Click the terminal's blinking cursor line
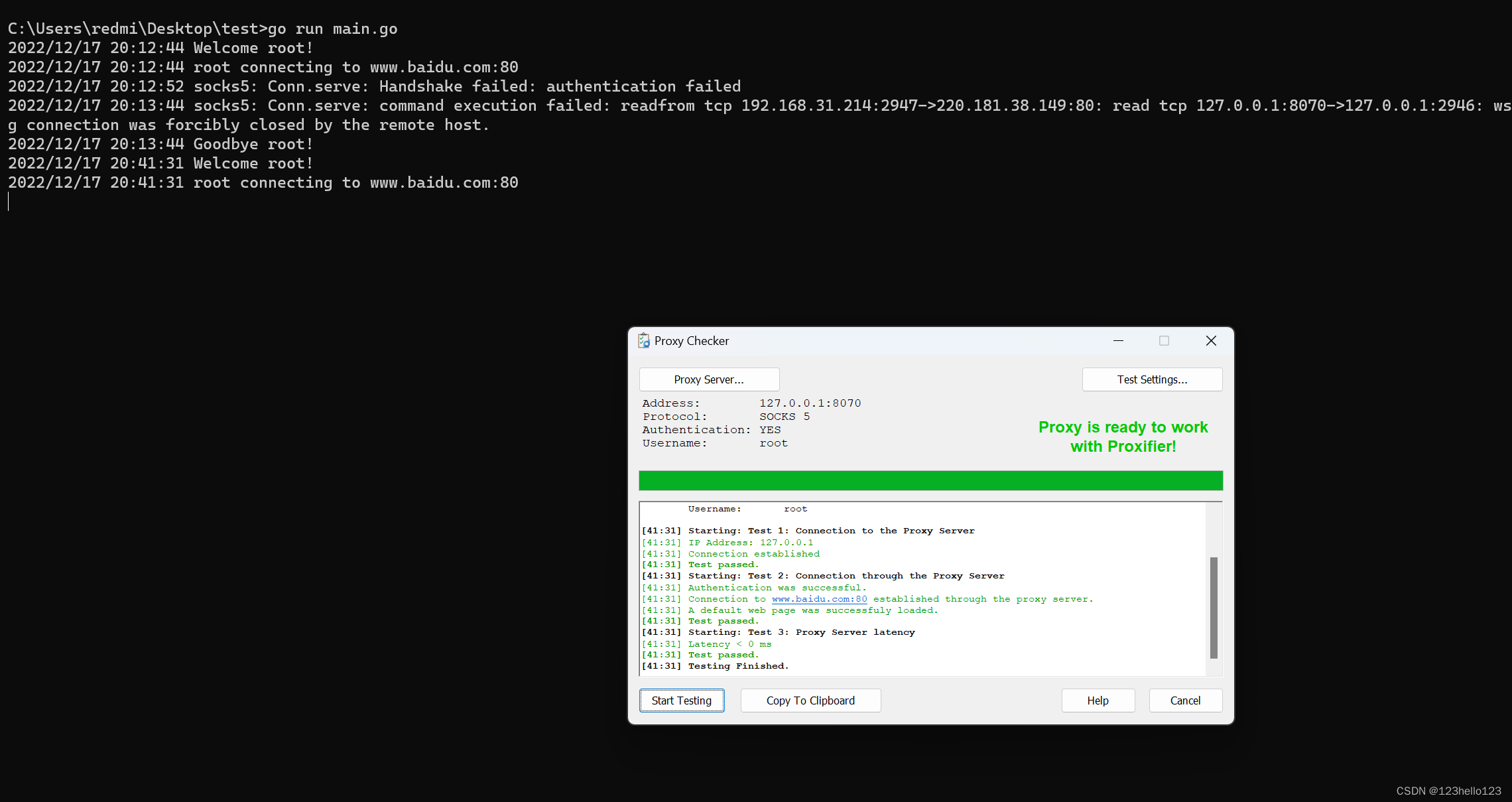Screen dimensions: 1512x802 click(x=9, y=202)
